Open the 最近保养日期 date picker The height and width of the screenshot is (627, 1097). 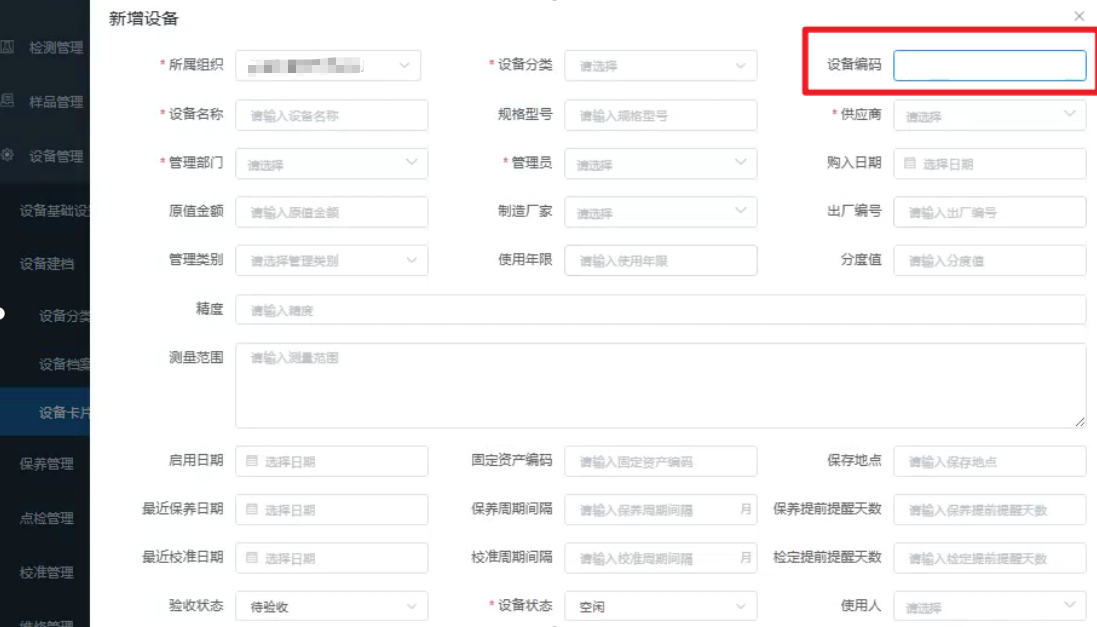click(x=332, y=509)
